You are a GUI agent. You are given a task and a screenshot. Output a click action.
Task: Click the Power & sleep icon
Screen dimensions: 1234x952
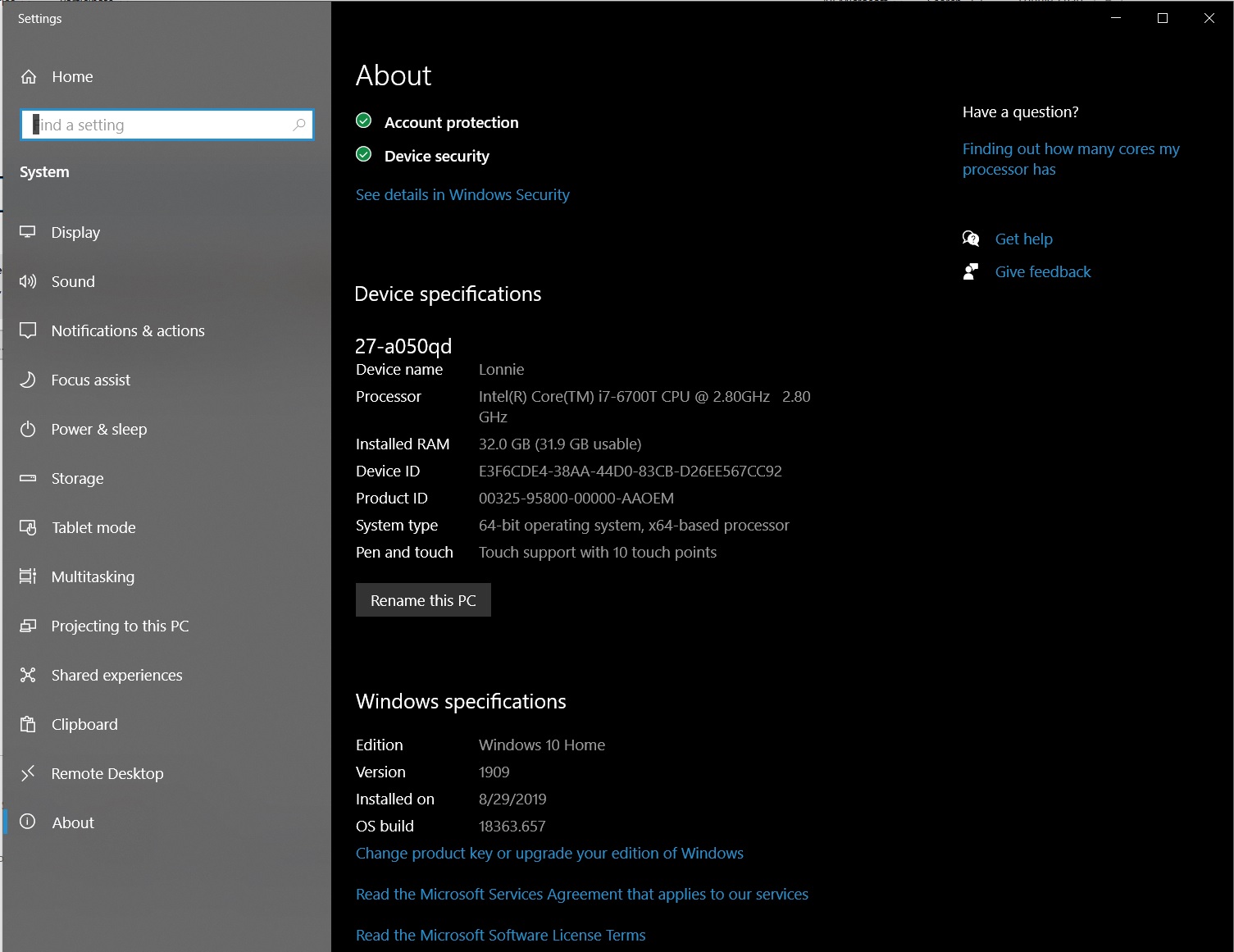(28, 429)
